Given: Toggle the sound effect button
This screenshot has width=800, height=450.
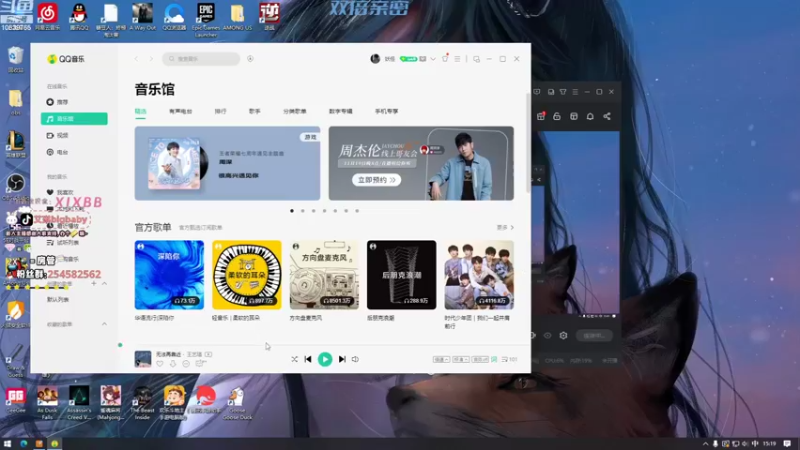Looking at the screenshot, I should 480,360.
